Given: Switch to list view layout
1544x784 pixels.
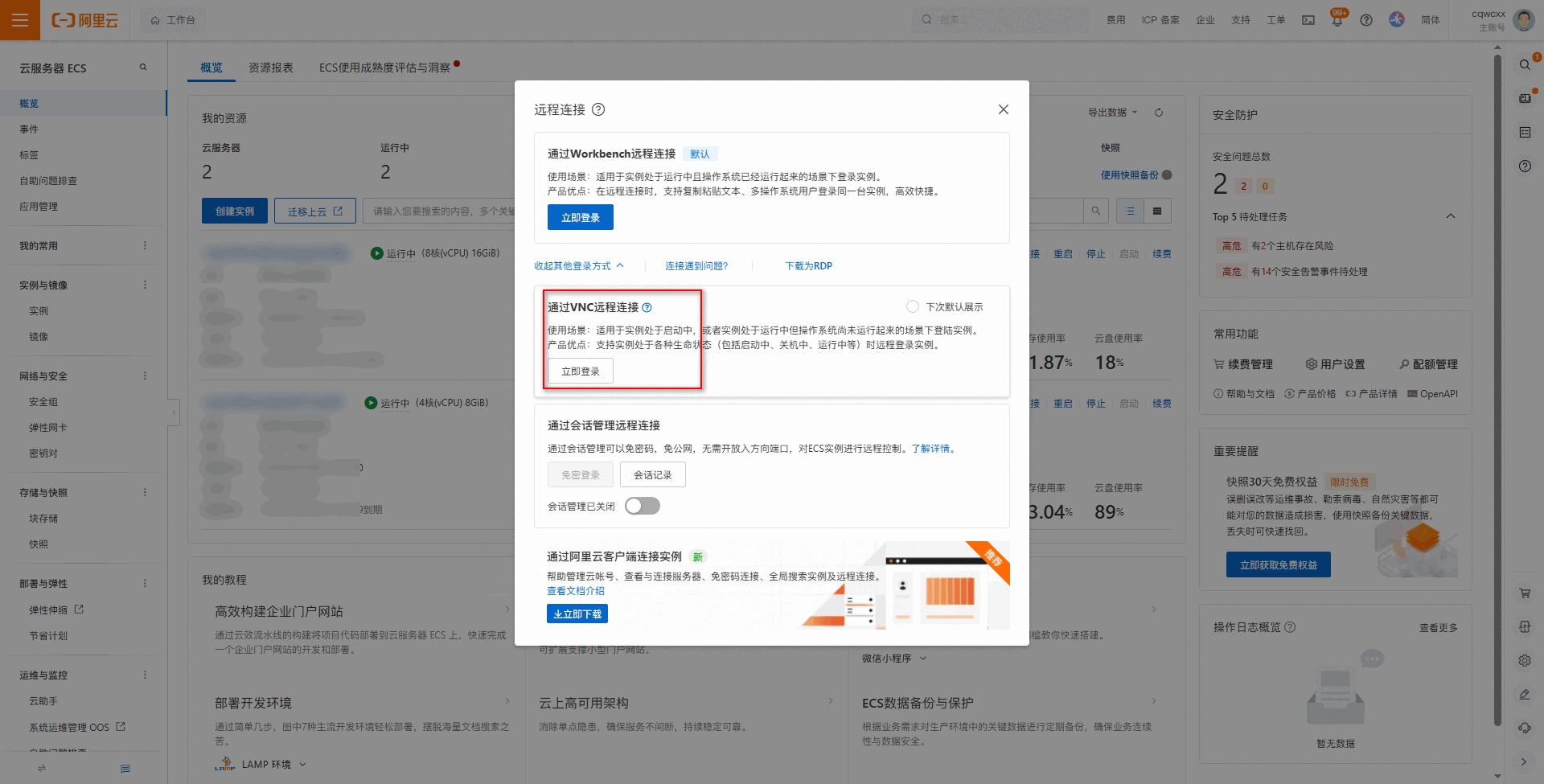Looking at the screenshot, I should tap(1130, 211).
